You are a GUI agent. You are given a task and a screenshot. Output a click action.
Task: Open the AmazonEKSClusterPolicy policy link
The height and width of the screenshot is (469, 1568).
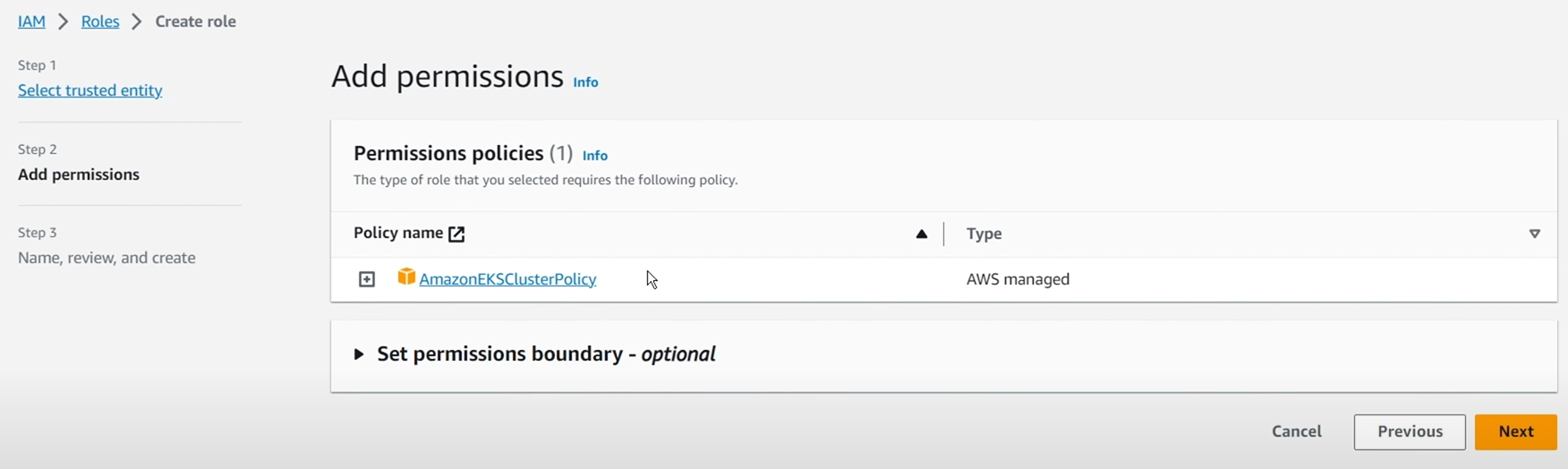[x=507, y=279]
